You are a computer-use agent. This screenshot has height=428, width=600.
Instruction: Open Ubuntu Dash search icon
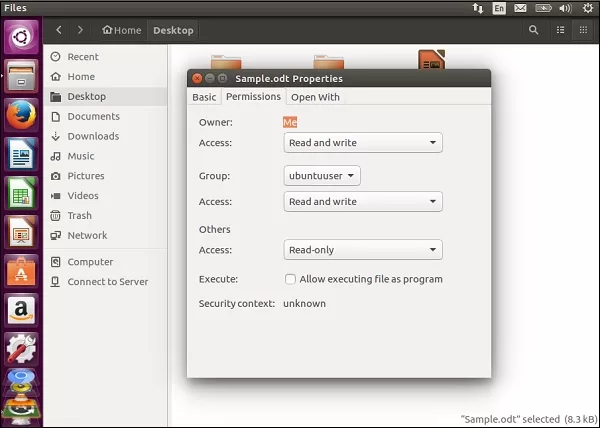click(x=21, y=39)
